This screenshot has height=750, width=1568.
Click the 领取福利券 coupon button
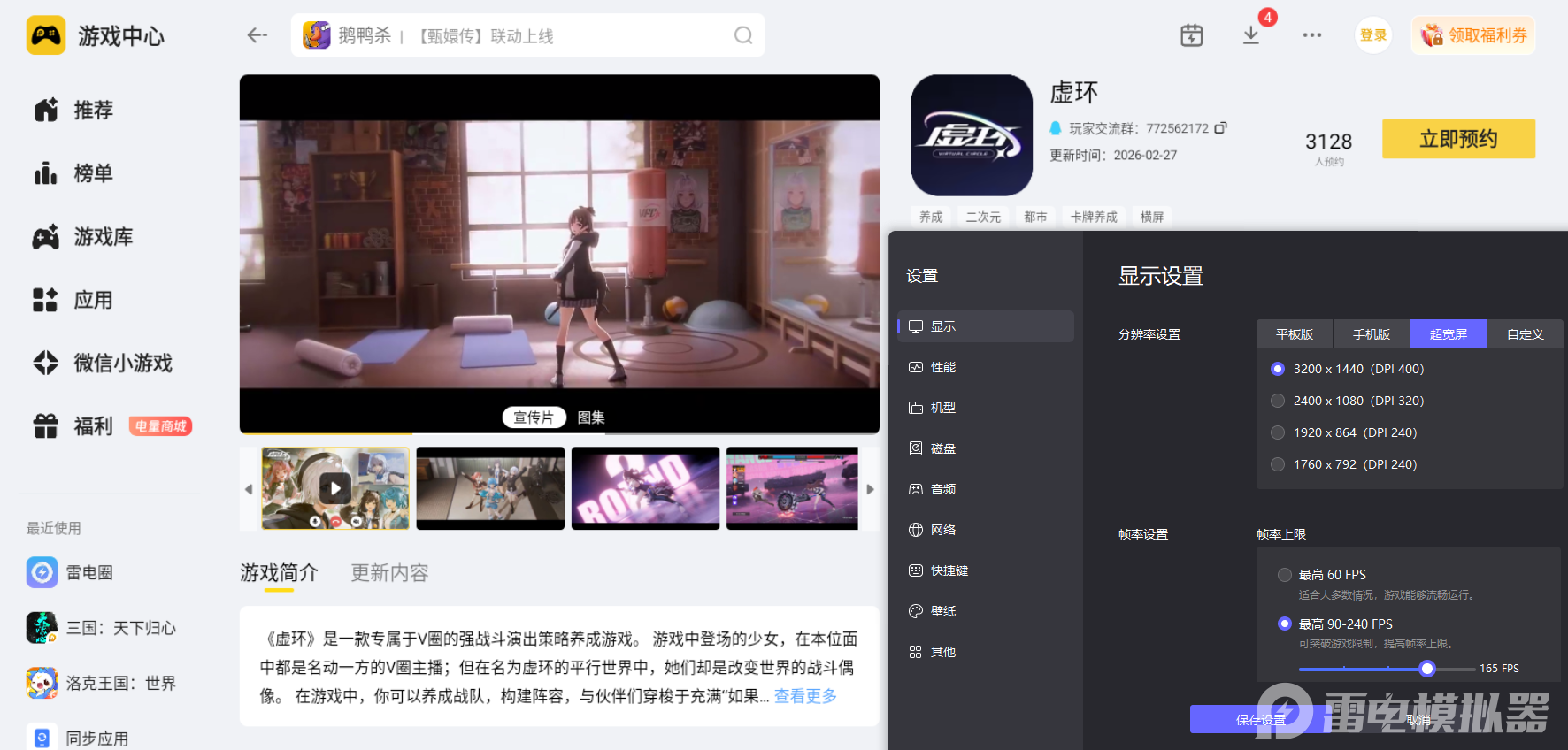[x=1473, y=35]
